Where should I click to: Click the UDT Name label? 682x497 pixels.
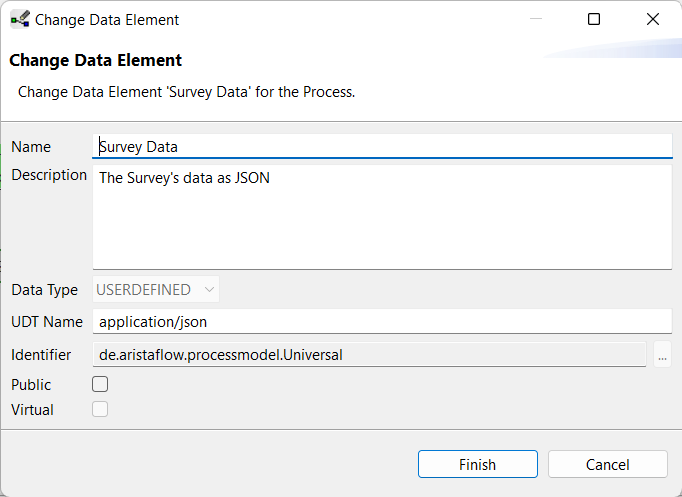click(47, 322)
